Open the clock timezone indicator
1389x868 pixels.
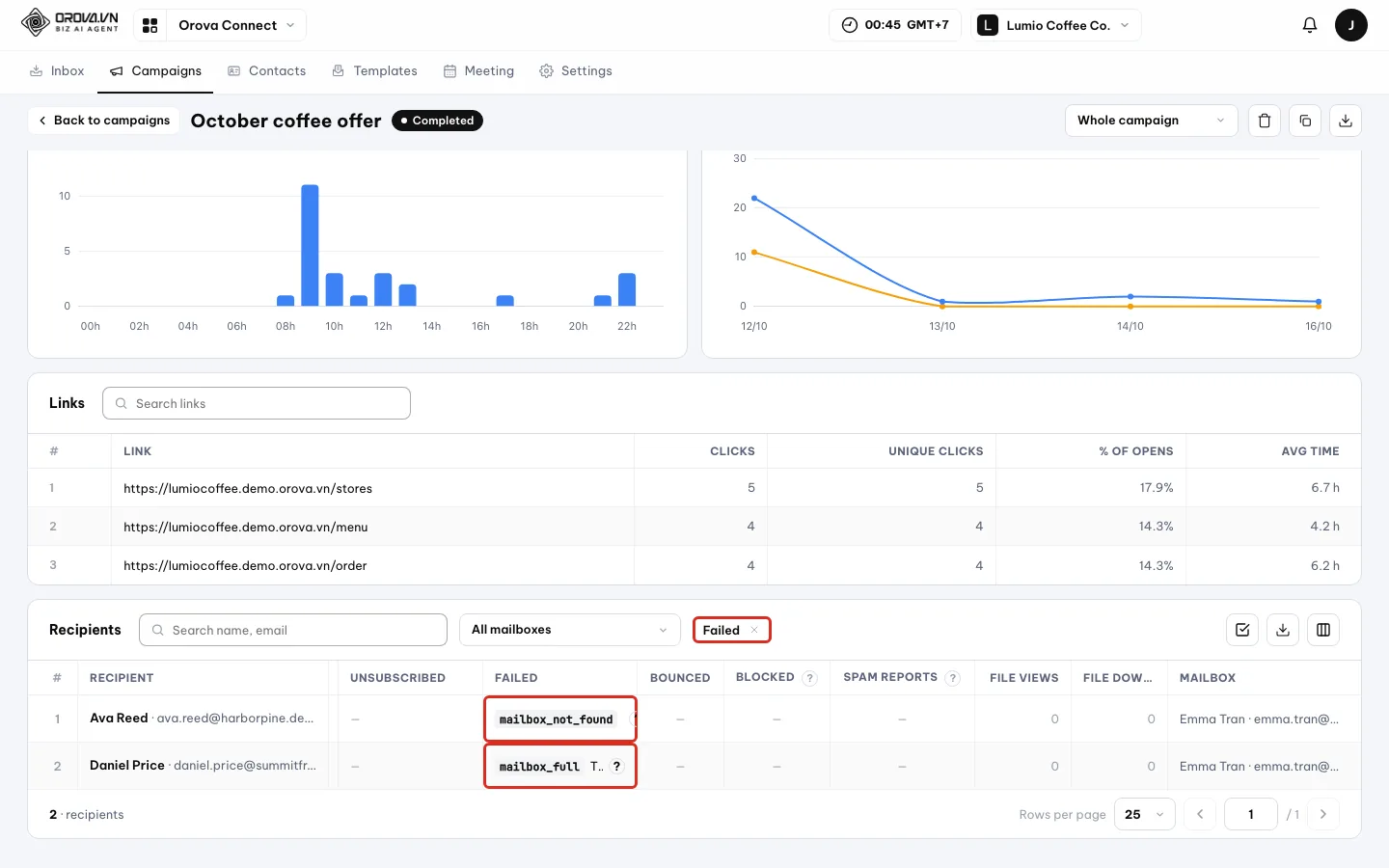[895, 25]
